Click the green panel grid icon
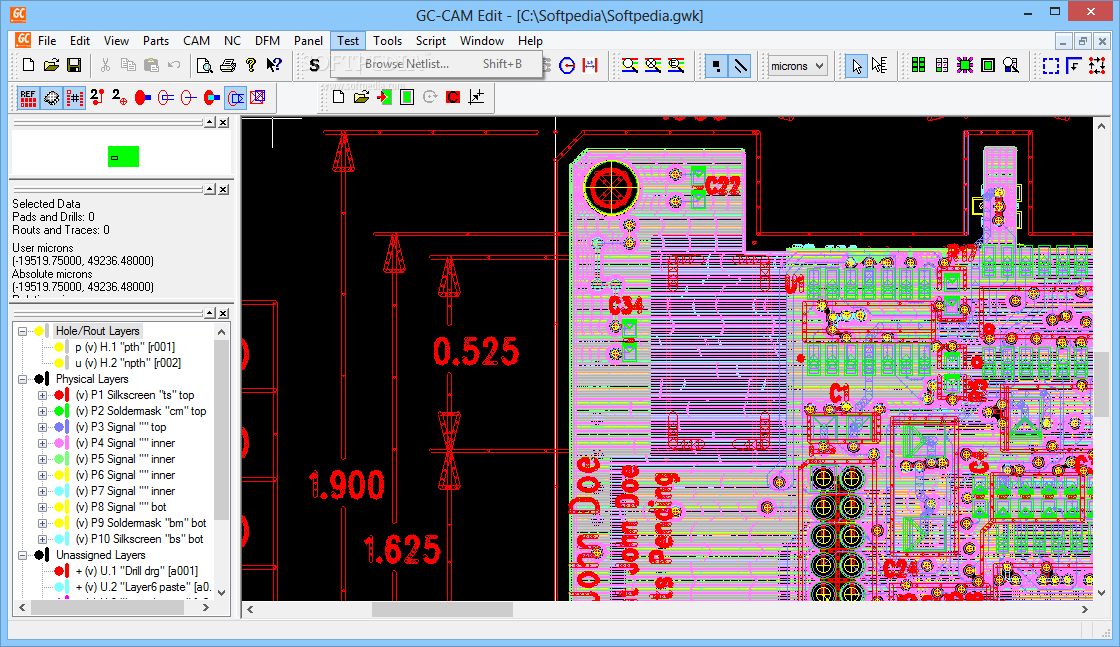 click(919, 66)
